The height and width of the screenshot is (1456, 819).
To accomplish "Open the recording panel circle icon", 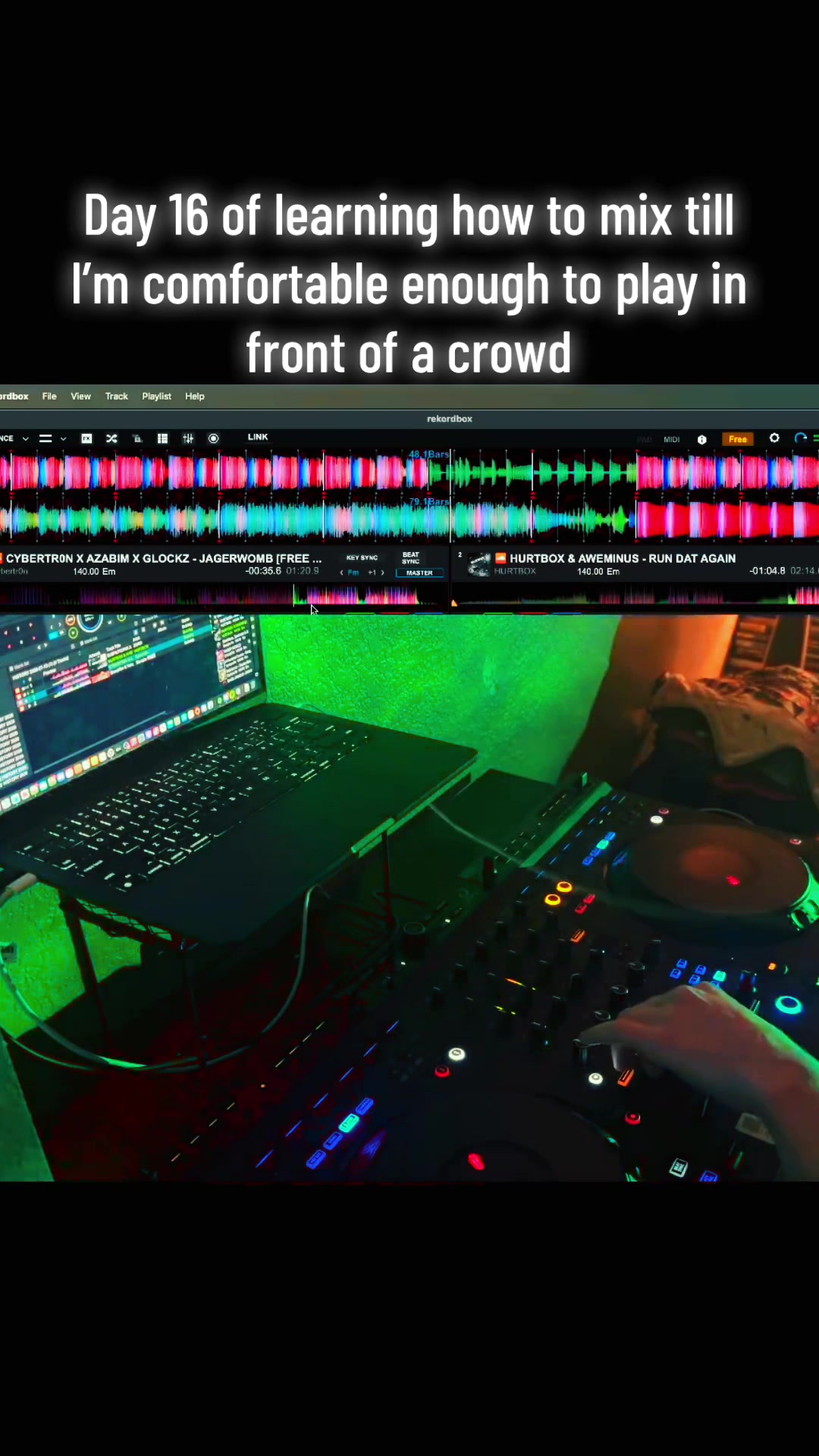I will 213,438.
